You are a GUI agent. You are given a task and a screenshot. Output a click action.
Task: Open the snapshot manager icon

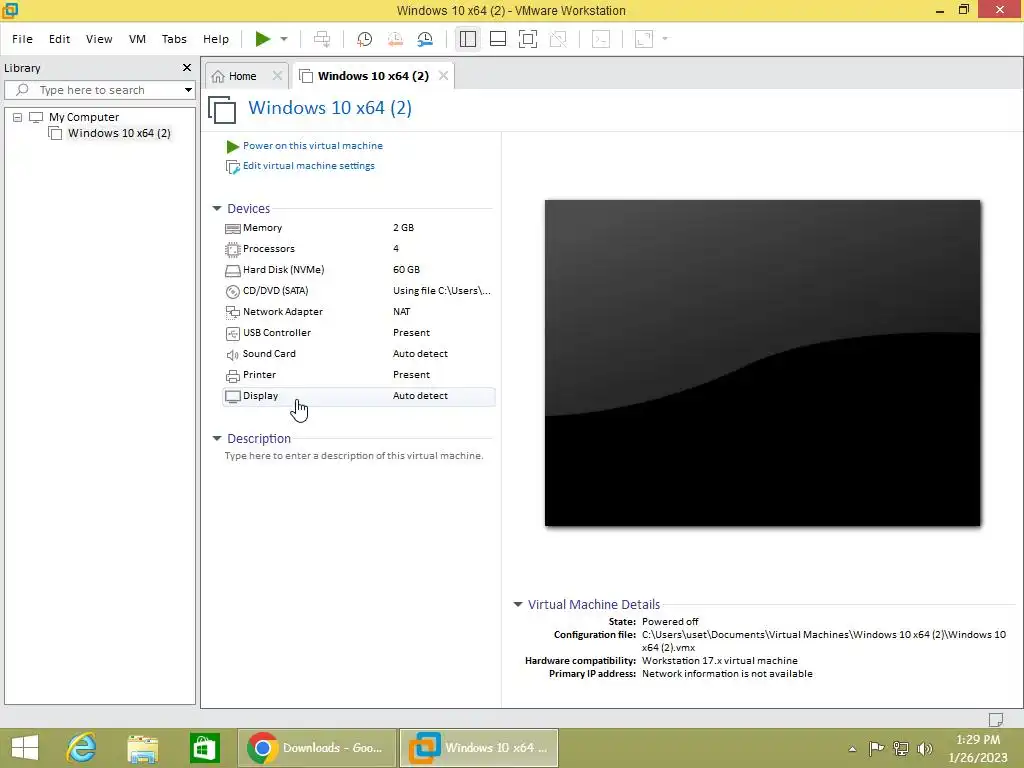tap(425, 39)
